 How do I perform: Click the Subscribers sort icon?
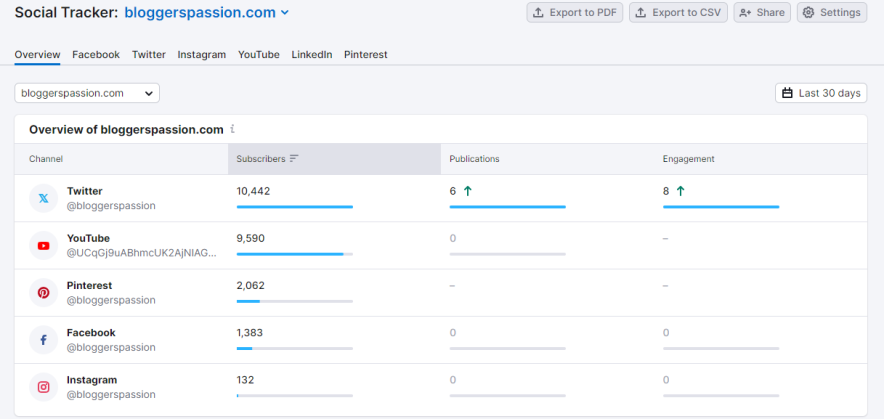294,159
